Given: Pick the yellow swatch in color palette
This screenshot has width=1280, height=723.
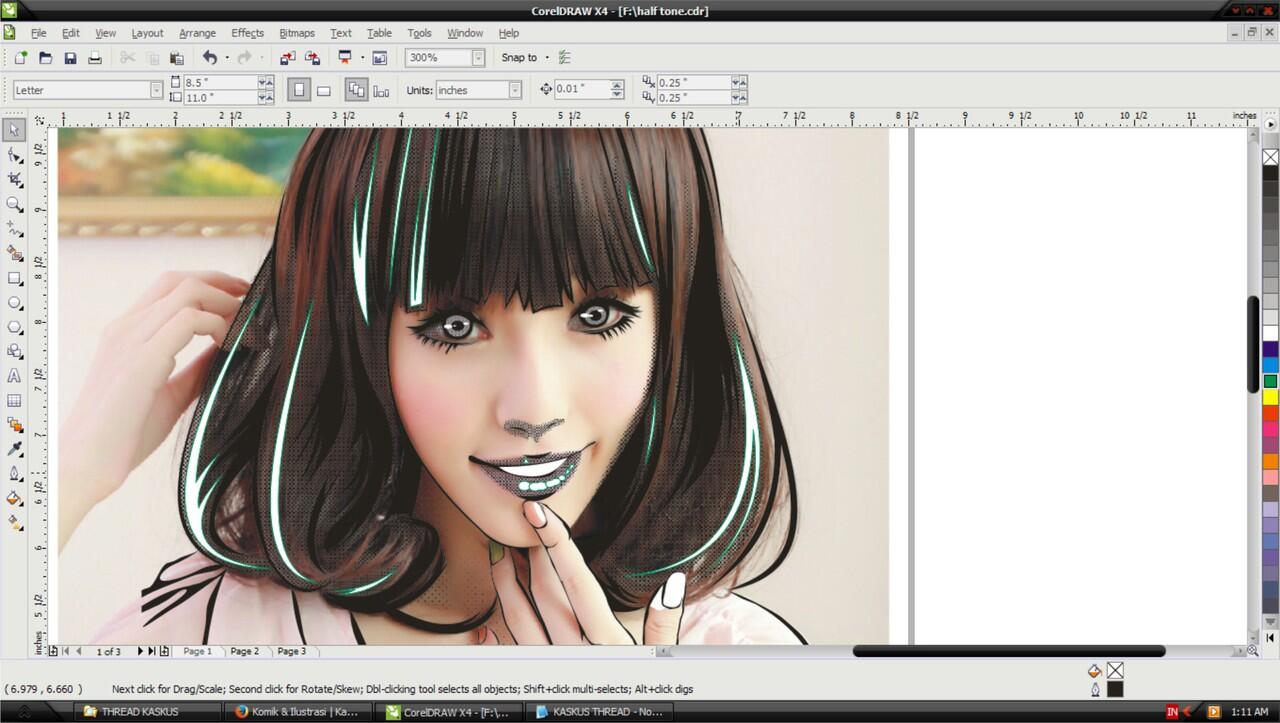Looking at the screenshot, I should (1270, 397).
